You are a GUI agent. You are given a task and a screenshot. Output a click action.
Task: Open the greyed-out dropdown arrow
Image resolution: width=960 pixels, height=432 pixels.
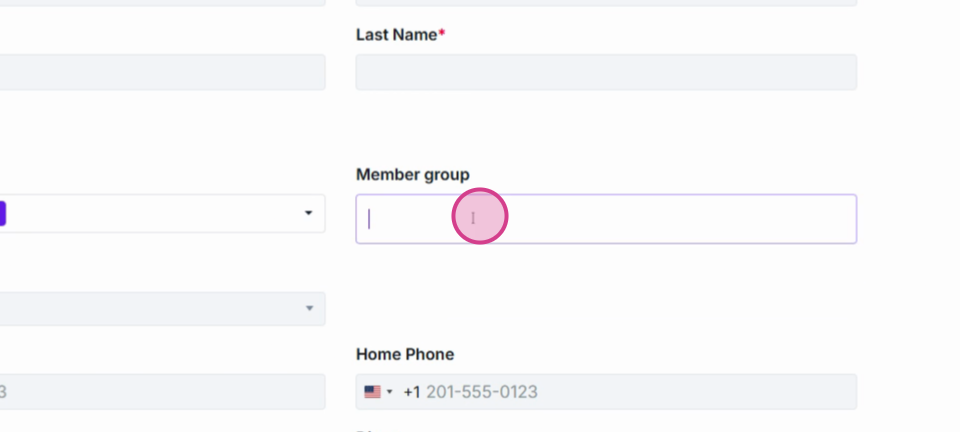pos(309,308)
